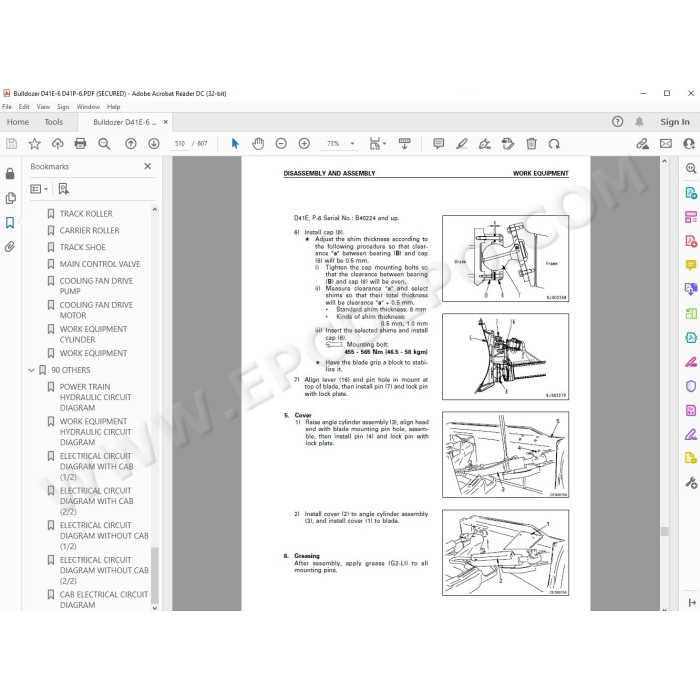This screenshot has width=700, height=700.
Task: Open Protect shield tool in right pane
Action: pos(691,386)
